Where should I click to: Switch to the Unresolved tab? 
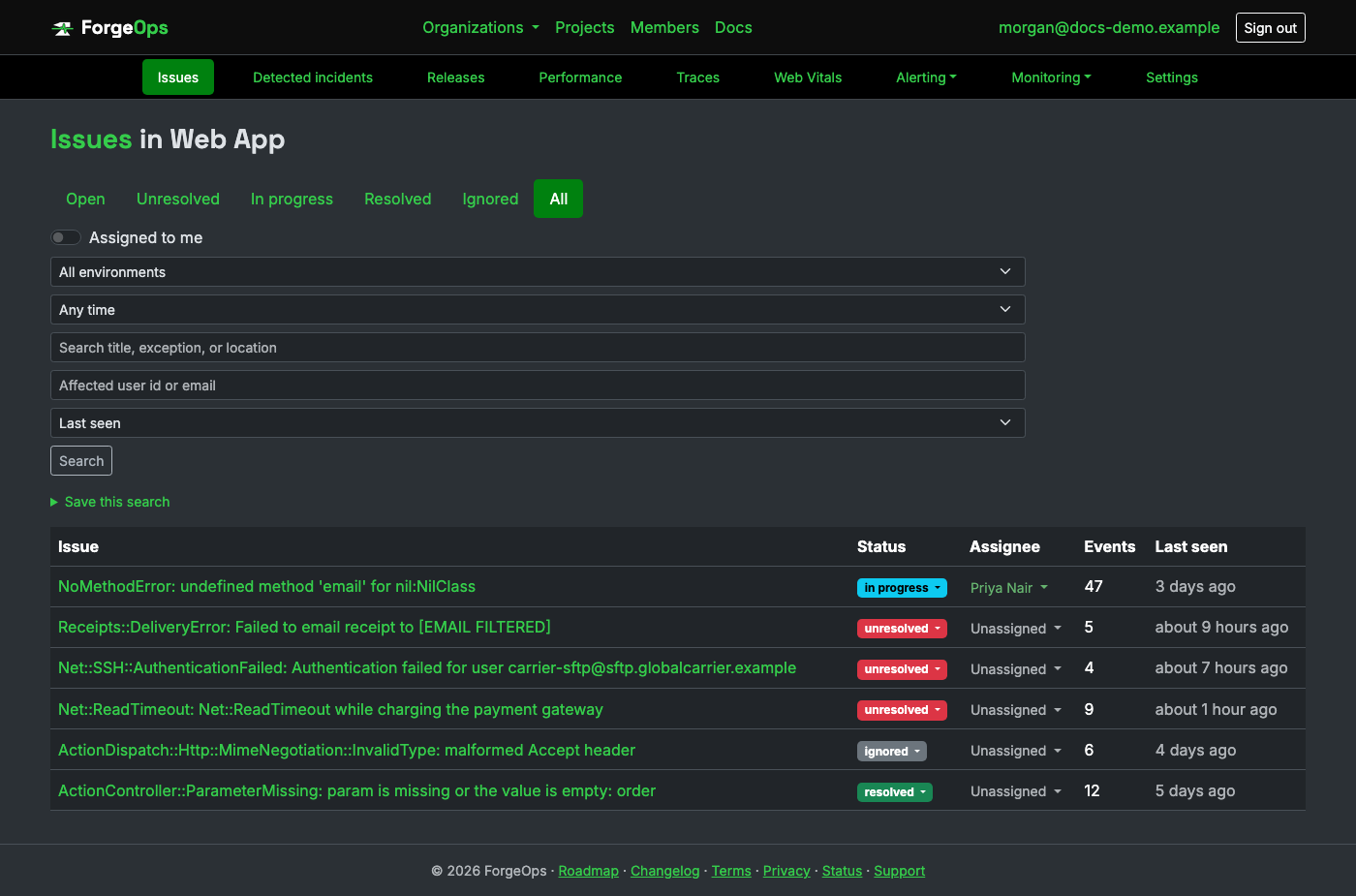click(178, 199)
